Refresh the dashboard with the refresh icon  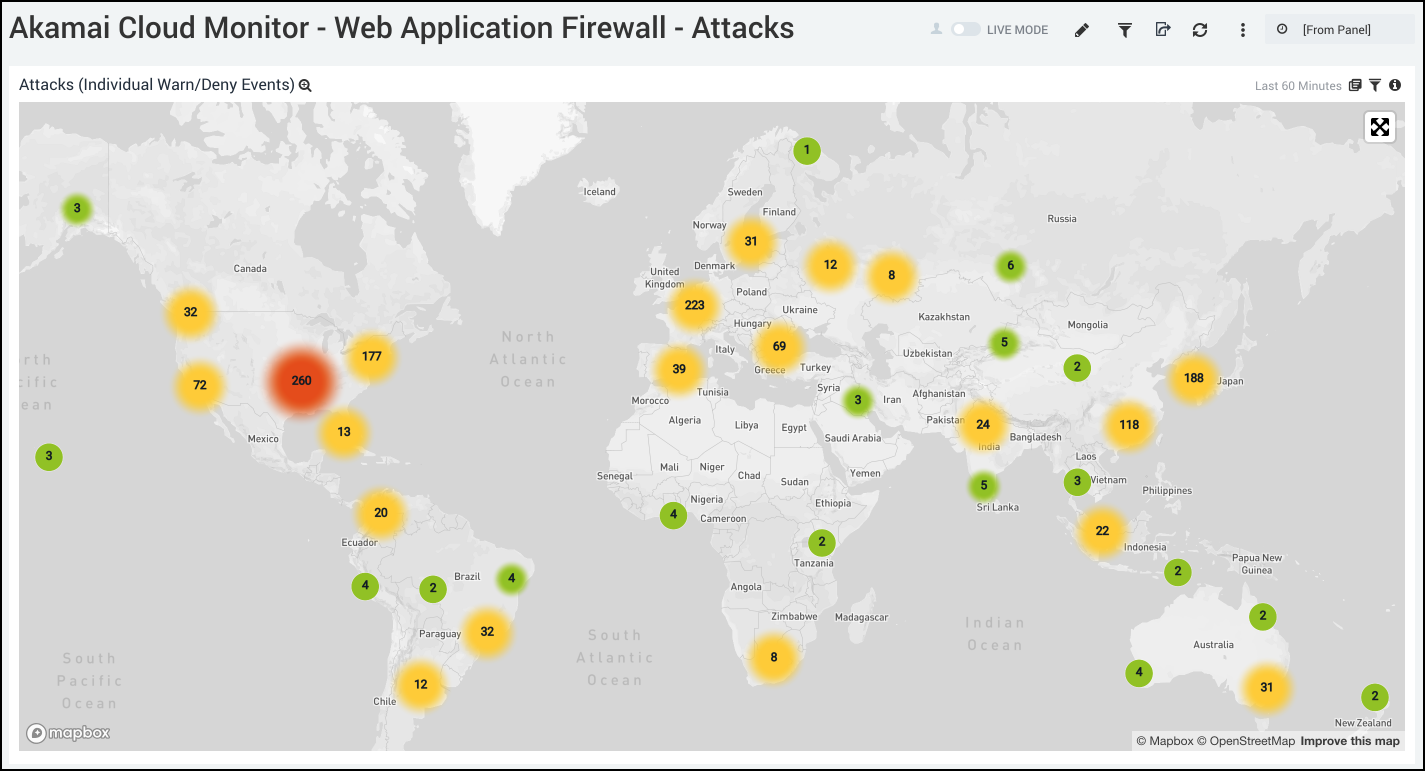pyautogui.click(x=1199, y=30)
